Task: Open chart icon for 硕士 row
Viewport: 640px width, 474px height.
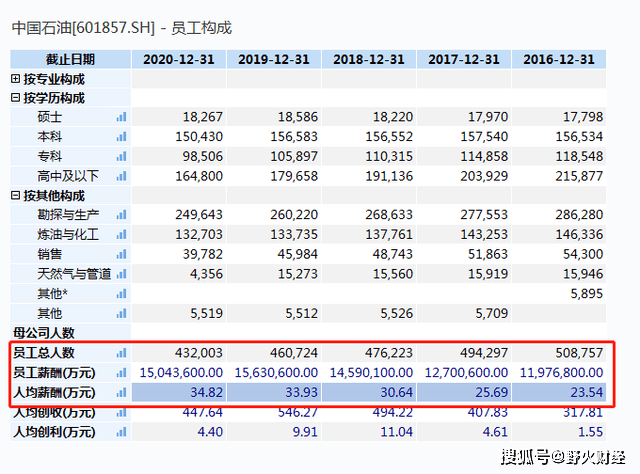Action: pos(121,118)
